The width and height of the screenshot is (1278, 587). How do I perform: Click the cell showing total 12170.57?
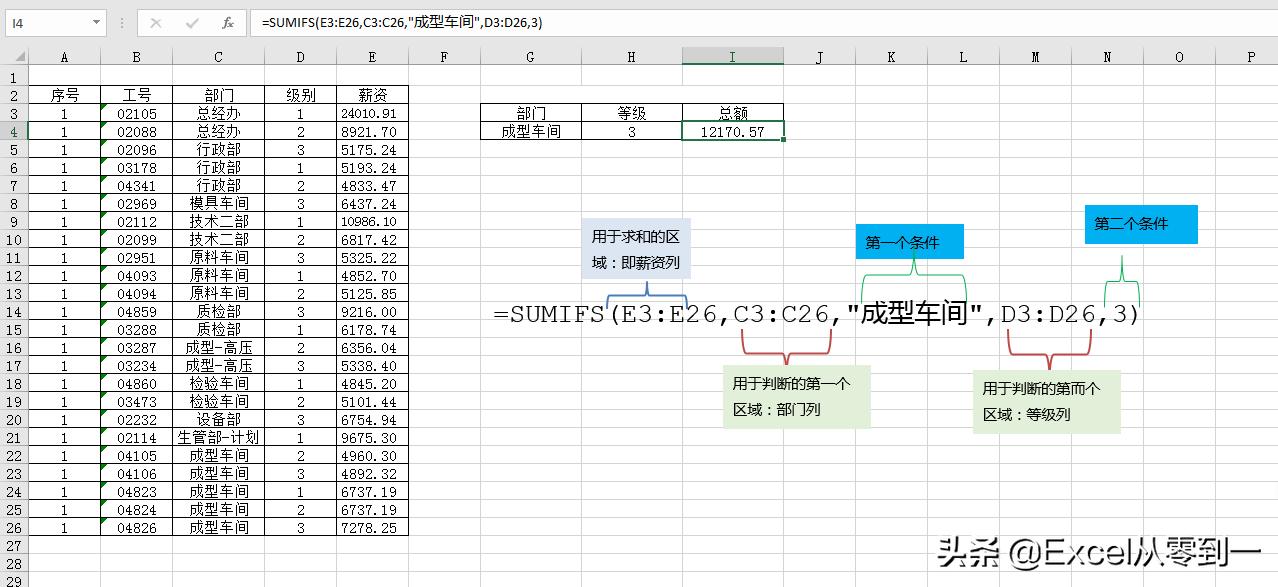[733, 131]
